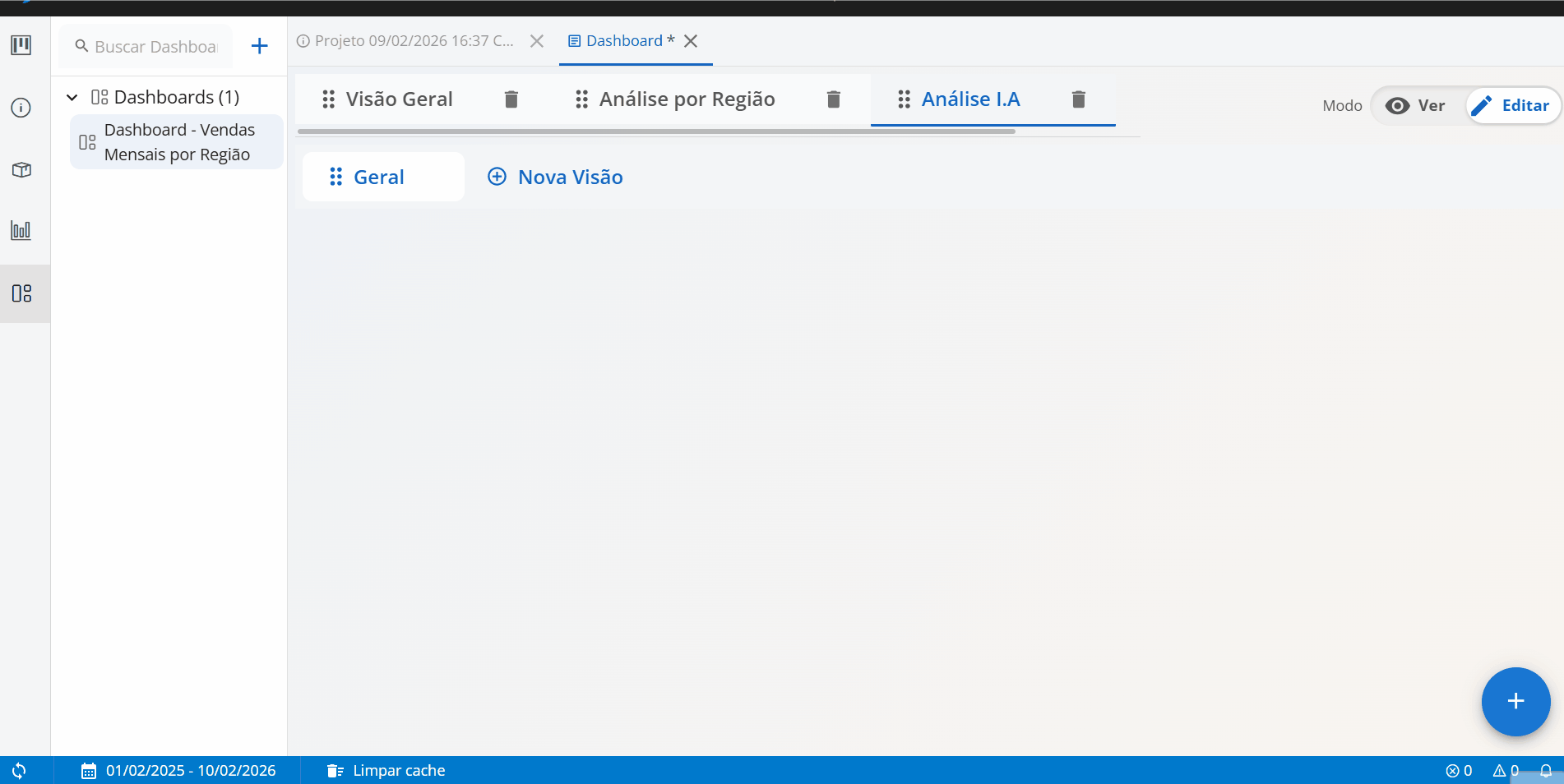This screenshot has height=784, width=1564.
Task: Click Limpar cache in the status bar
Action: click(x=386, y=770)
